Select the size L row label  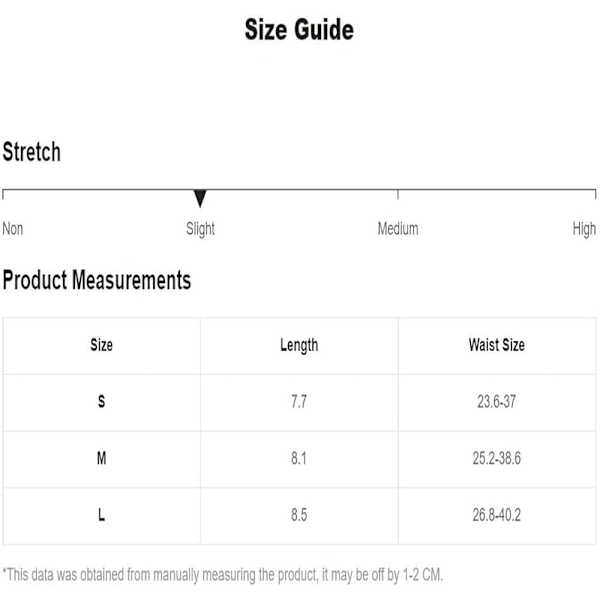[101, 516]
